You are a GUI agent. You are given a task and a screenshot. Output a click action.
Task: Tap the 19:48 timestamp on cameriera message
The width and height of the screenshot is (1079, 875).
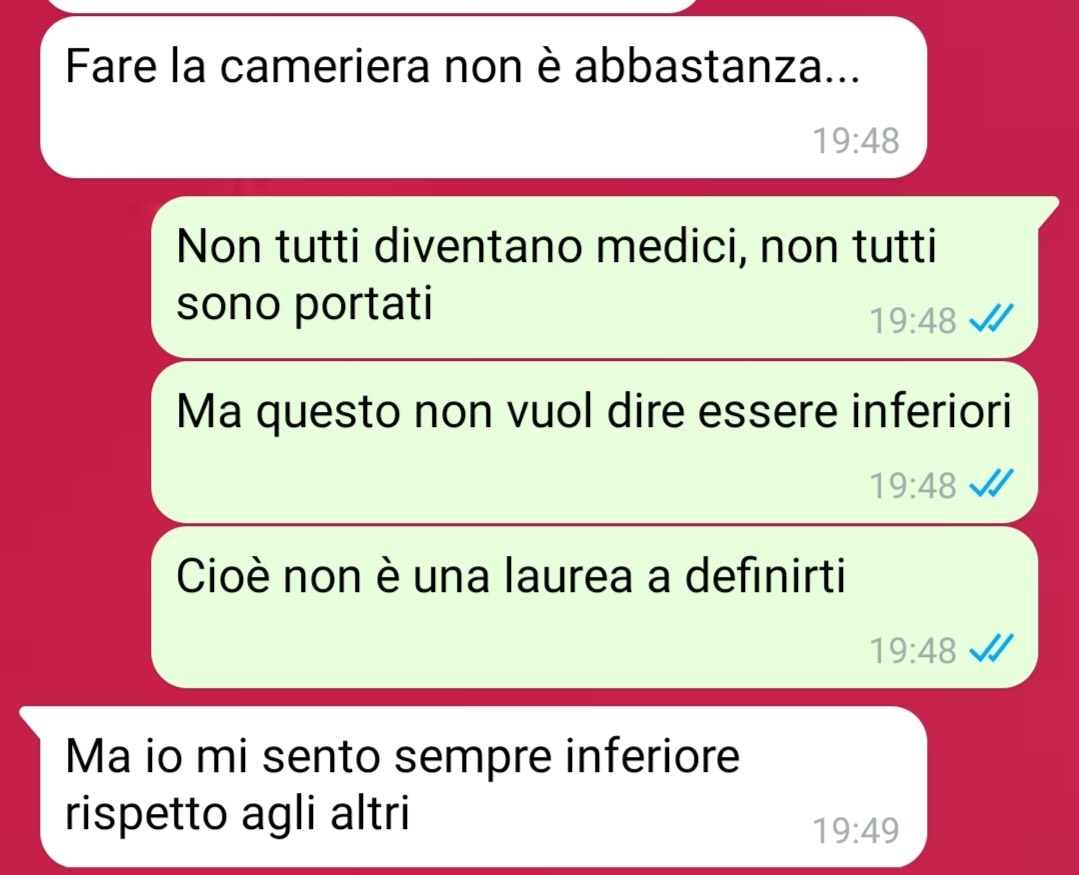856,141
